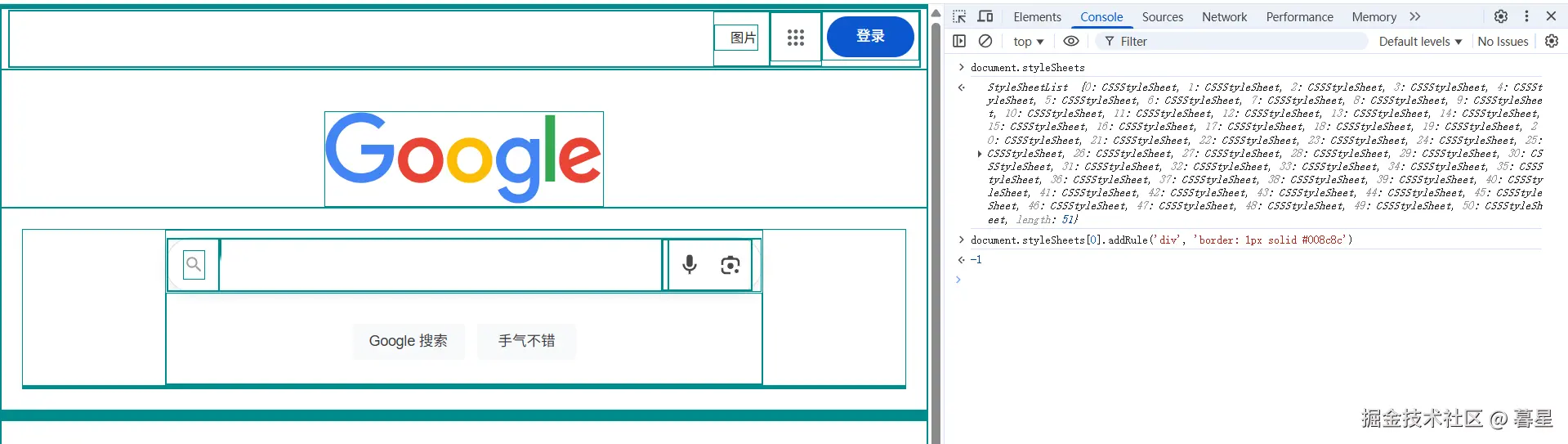Toggle the device toolbar icon
This screenshot has width=1568, height=444.
(985, 16)
